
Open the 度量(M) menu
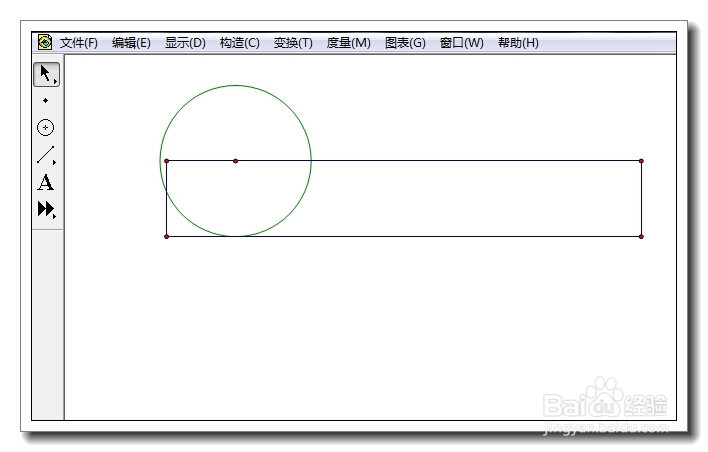coord(349,43)
